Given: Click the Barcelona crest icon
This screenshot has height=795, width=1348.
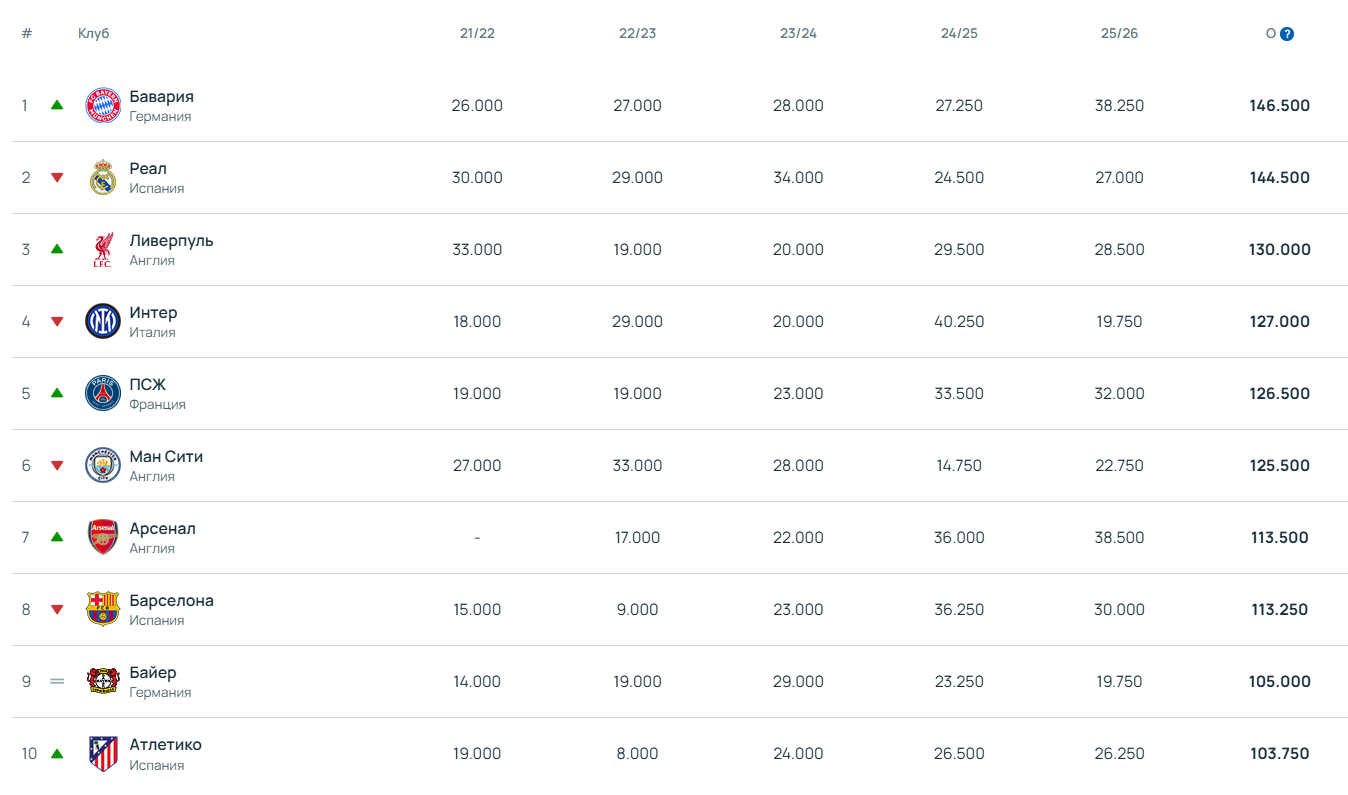Looking at the screenshot, I should (103, 610).
